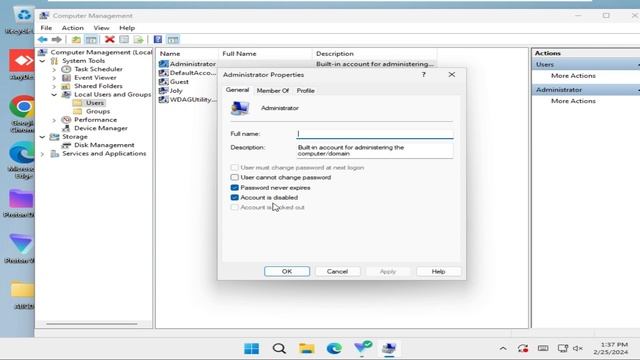Open More Actions under Users

click(x=573, y=76)
